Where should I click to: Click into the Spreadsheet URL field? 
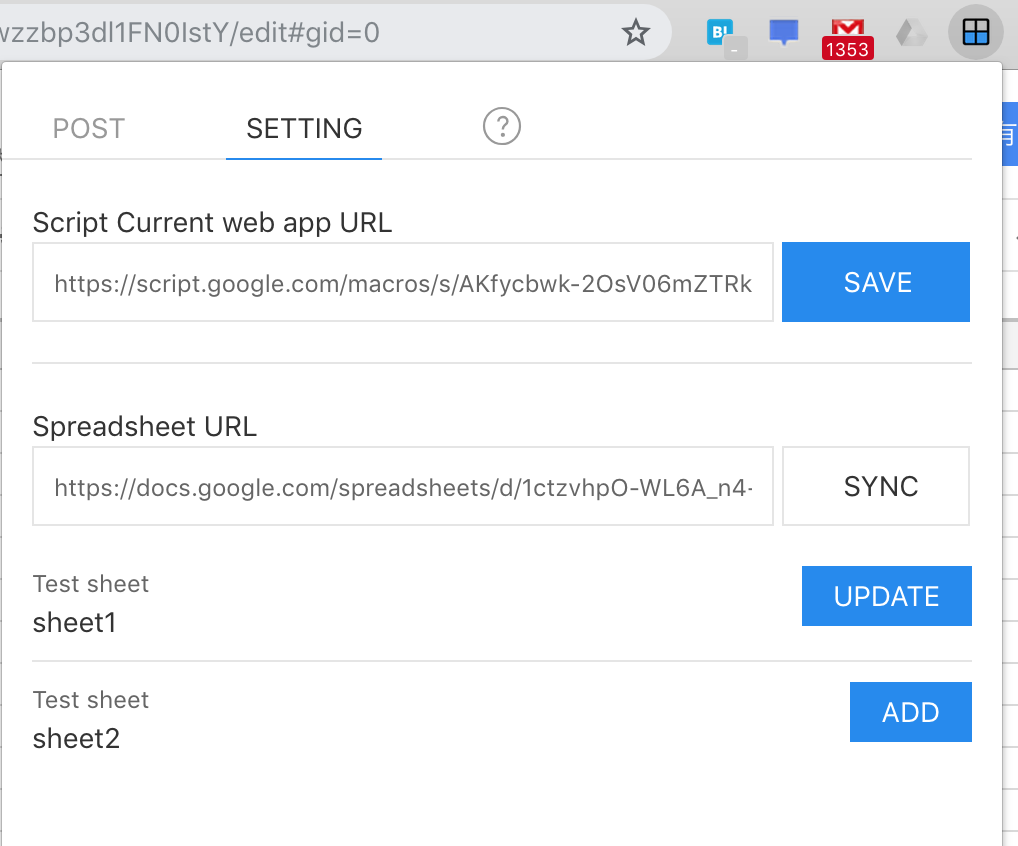(403, 487)
